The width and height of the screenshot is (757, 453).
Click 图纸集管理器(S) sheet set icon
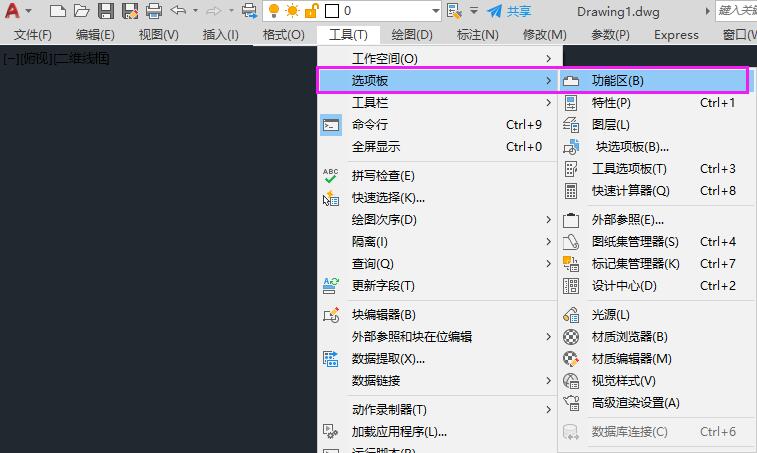(x=571, y=241)
